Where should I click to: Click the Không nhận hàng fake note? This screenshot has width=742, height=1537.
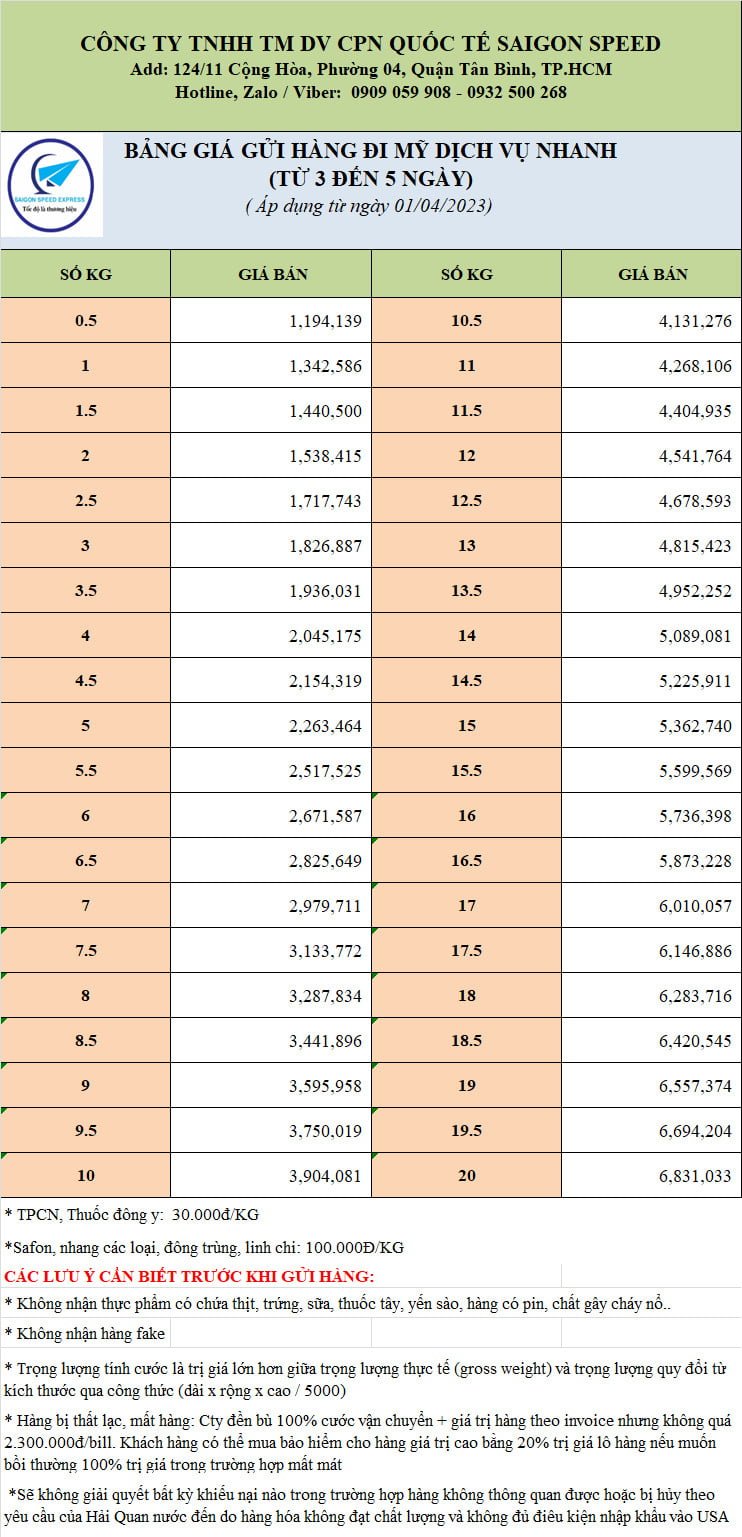pyautogui.click(x=85, y=1333)
